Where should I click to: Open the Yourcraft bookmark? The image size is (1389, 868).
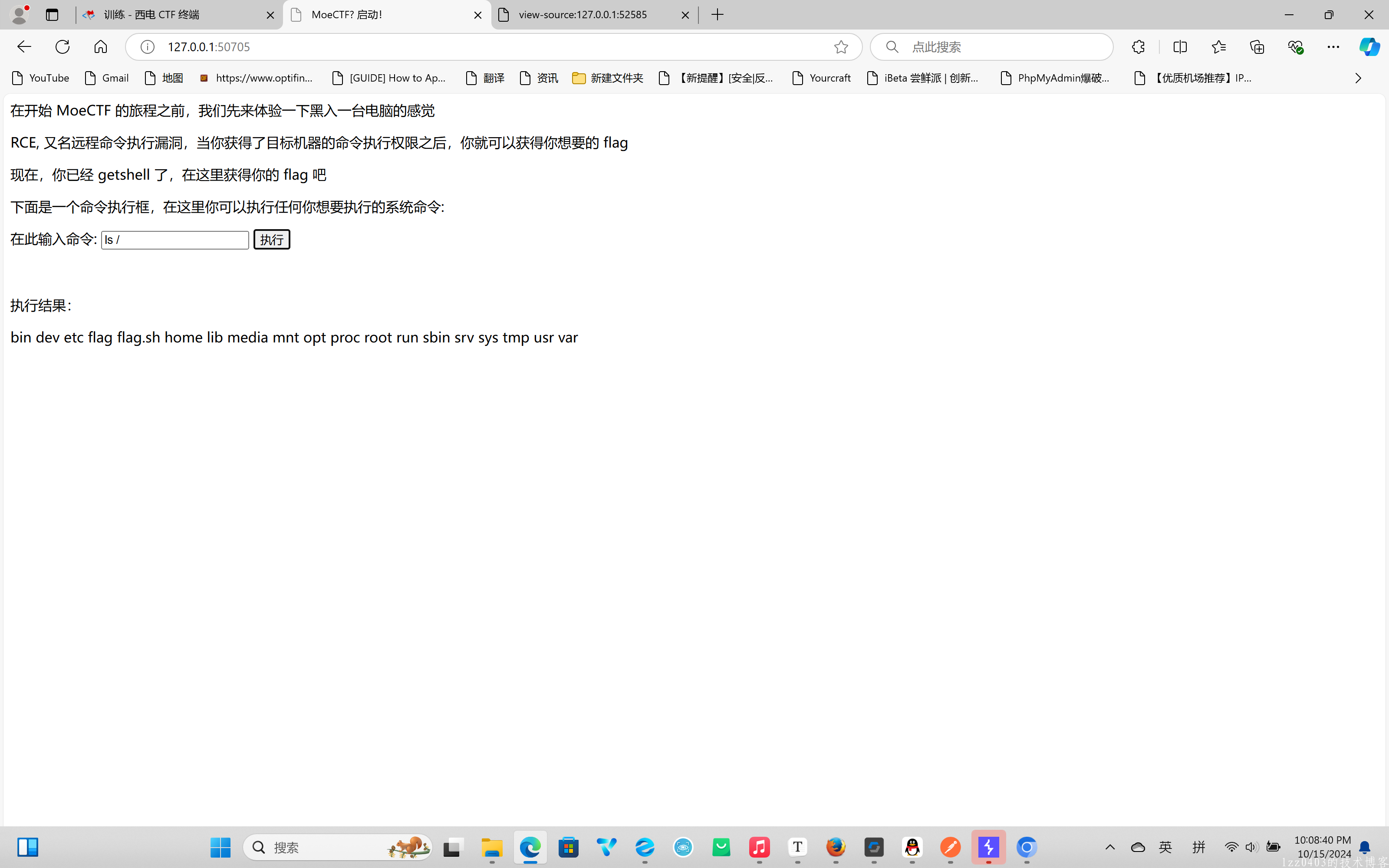pos(821,78)
